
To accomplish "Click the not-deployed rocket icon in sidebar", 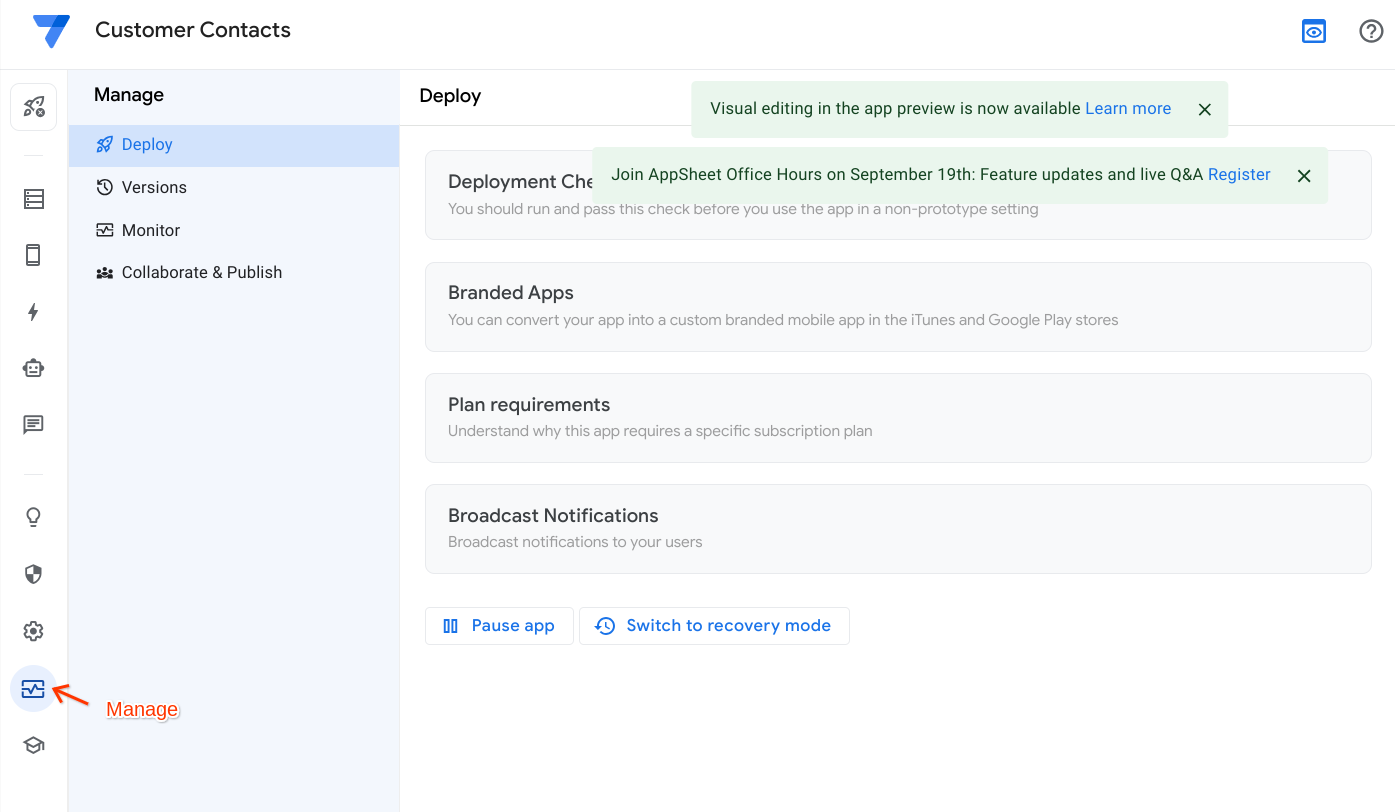I will [x=34, y=107].
